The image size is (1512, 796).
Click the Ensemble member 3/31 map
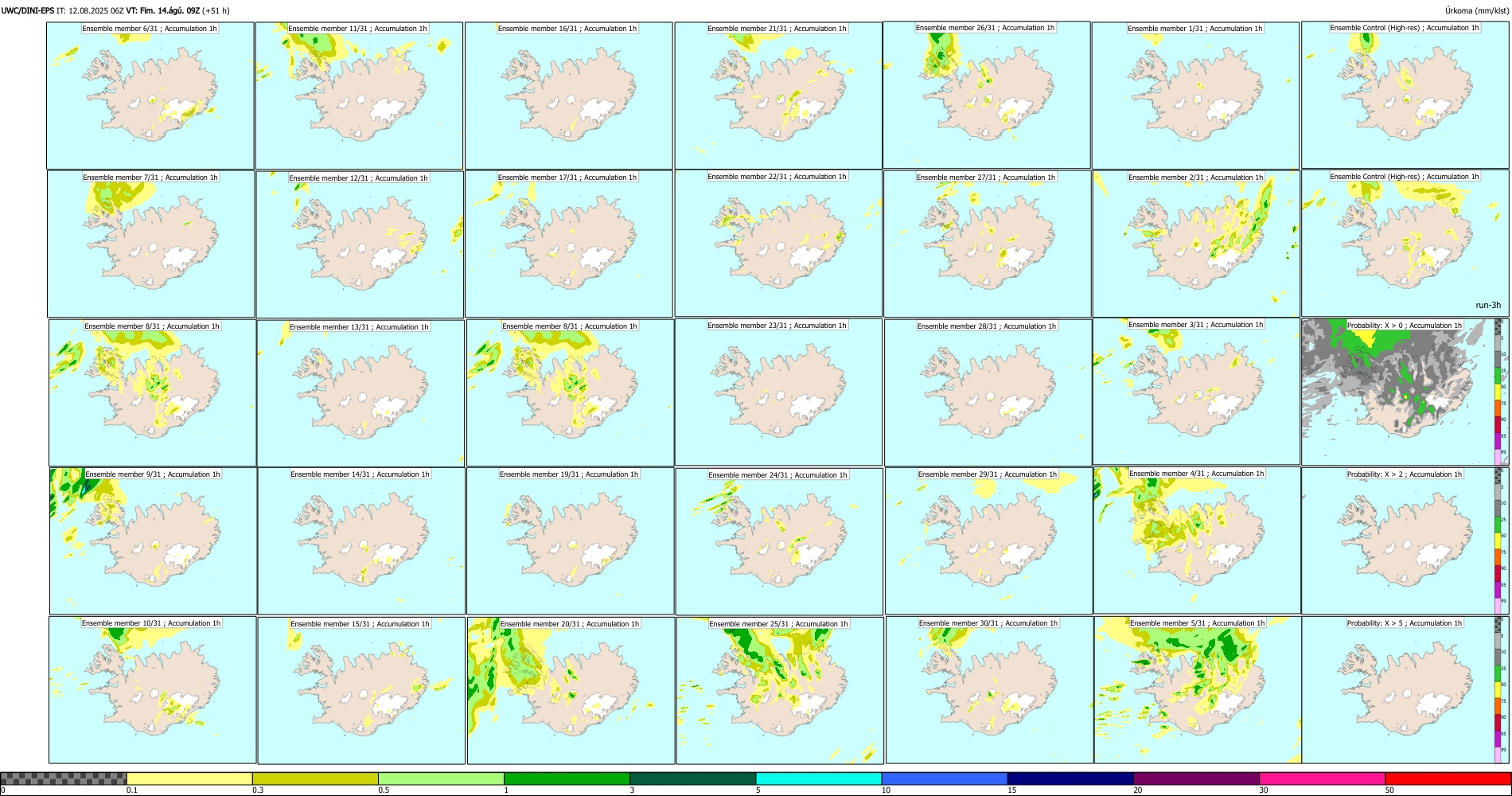[x=1196, y=392]
